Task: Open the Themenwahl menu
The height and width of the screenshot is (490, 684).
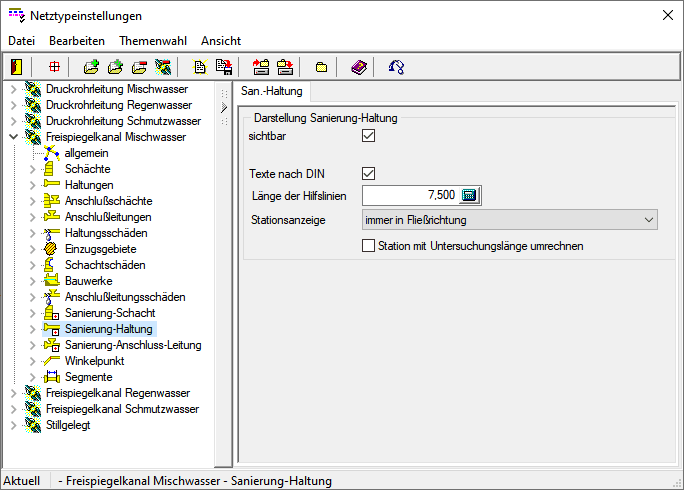Action: tap(152, 41)
